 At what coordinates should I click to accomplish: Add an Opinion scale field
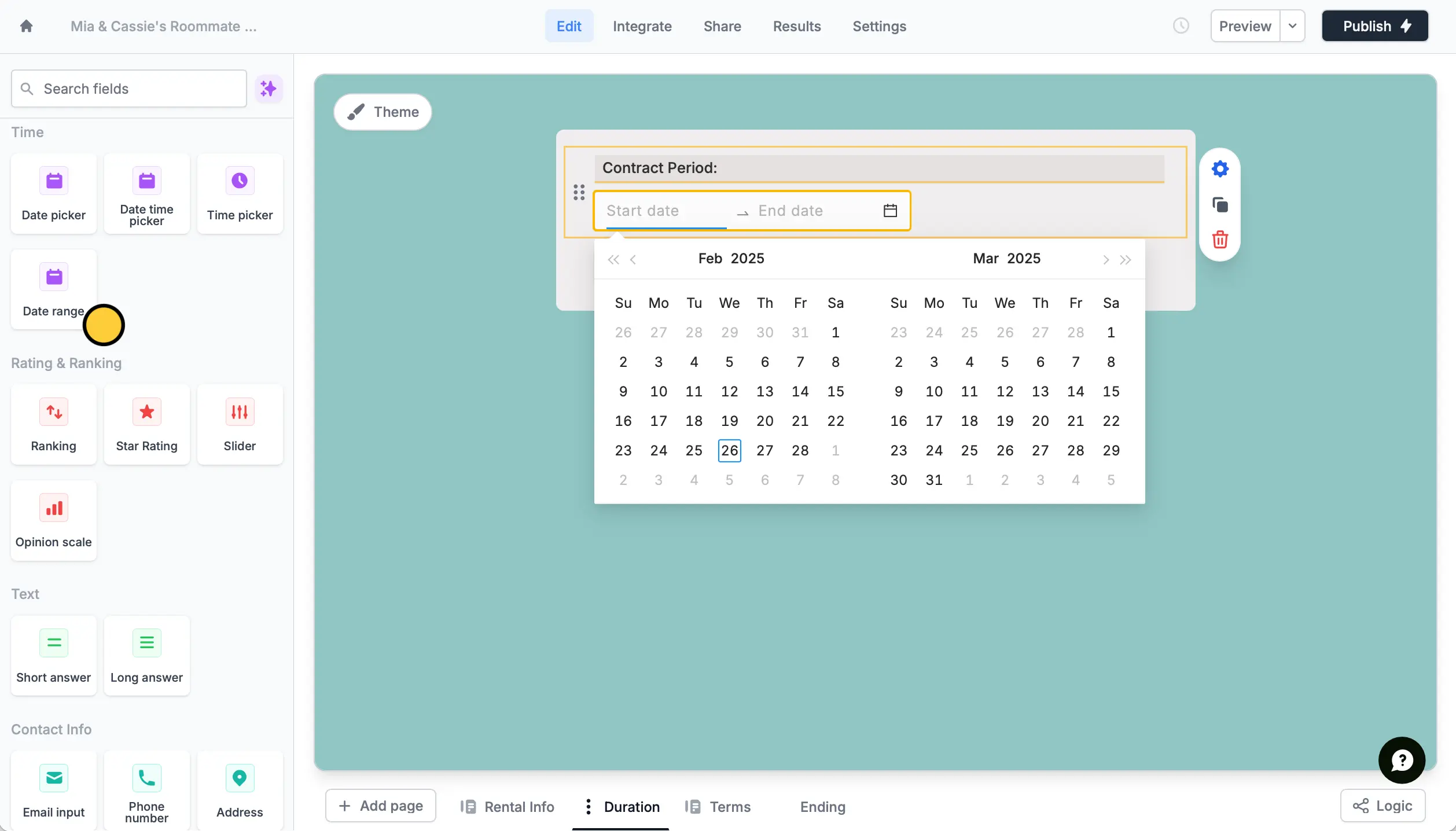coord(54,520)
